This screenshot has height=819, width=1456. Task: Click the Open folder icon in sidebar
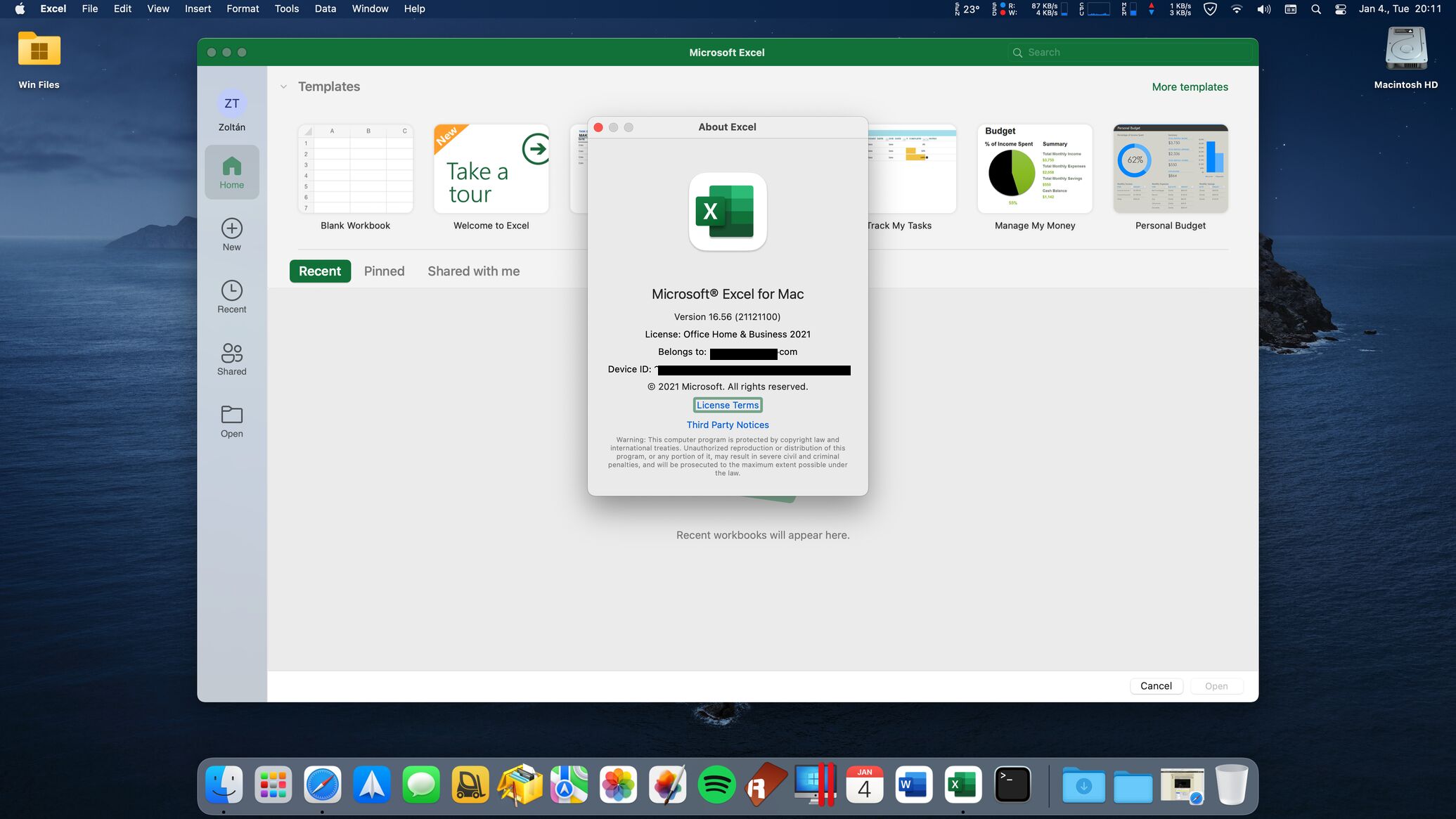231,415
